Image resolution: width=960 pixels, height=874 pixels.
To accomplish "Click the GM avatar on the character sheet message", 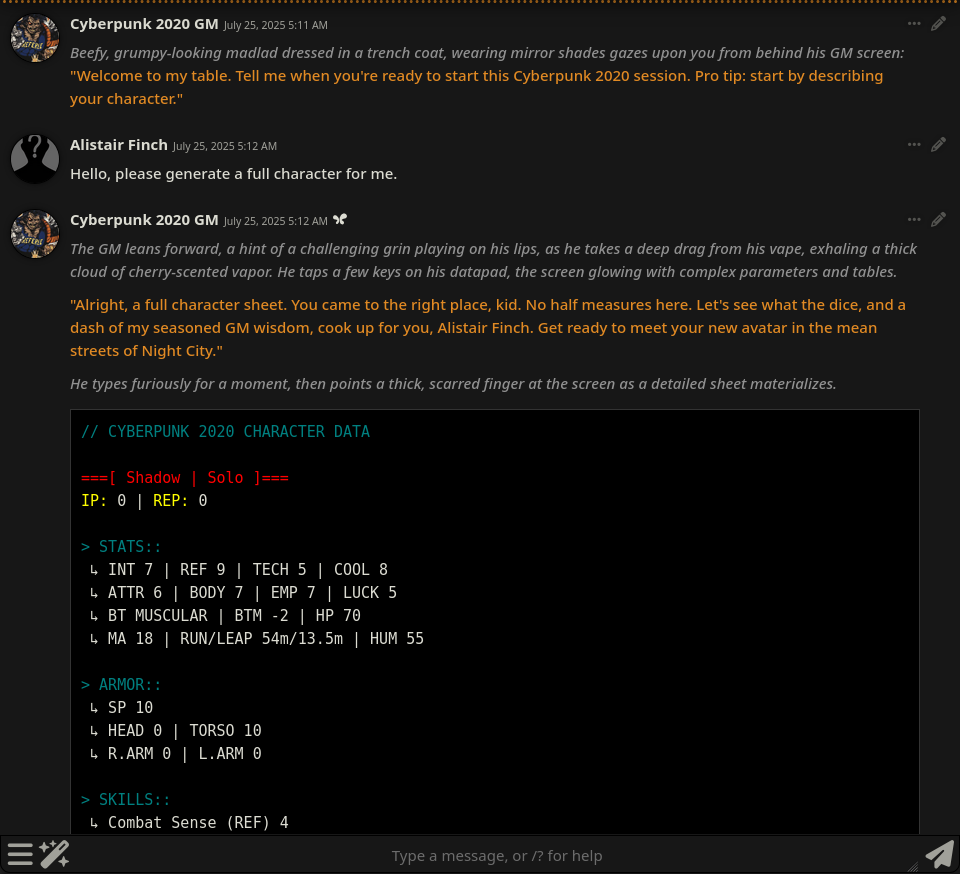I will pos(35,234).
